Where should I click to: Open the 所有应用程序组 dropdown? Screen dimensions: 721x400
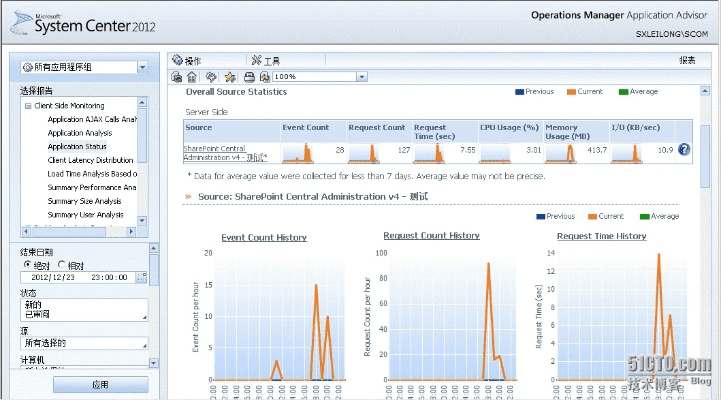[142, 67]
